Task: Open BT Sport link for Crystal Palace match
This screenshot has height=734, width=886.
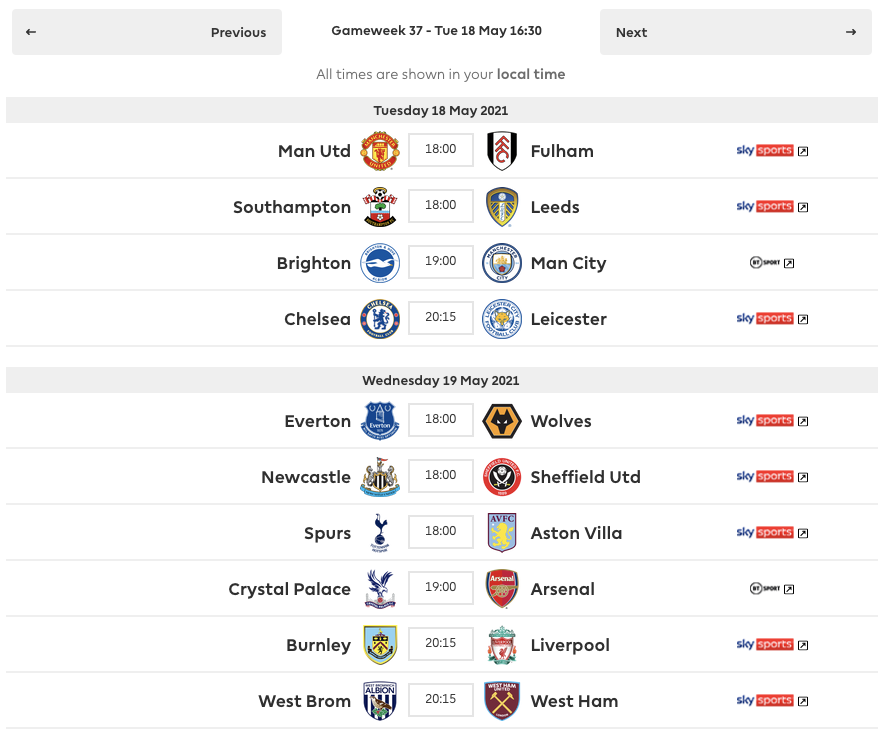Action: coord(772,589)
